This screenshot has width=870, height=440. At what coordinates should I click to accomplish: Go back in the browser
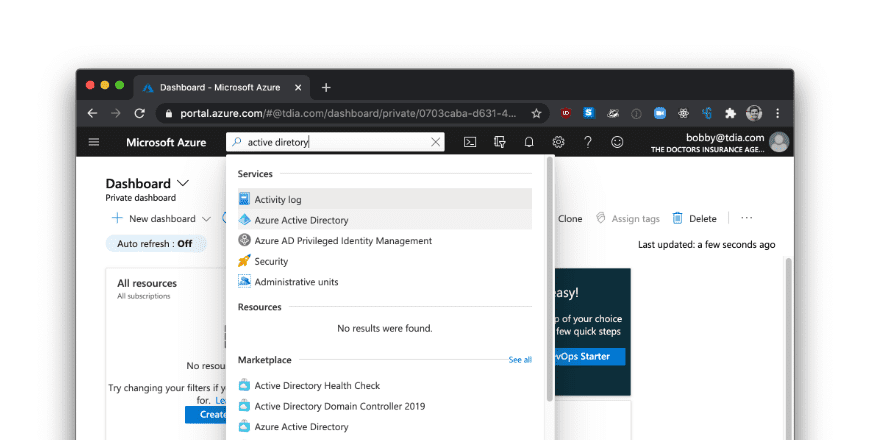92,113
